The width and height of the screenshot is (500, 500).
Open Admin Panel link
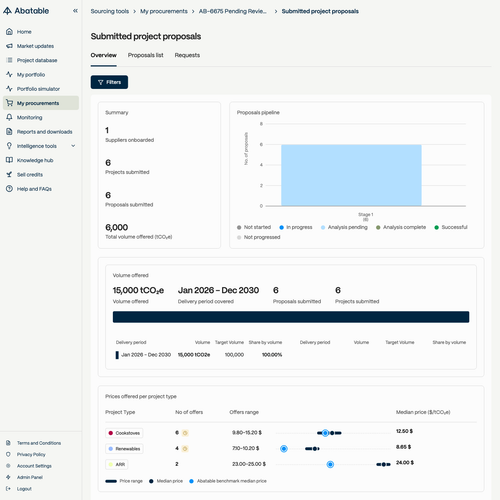click(30, 477)
